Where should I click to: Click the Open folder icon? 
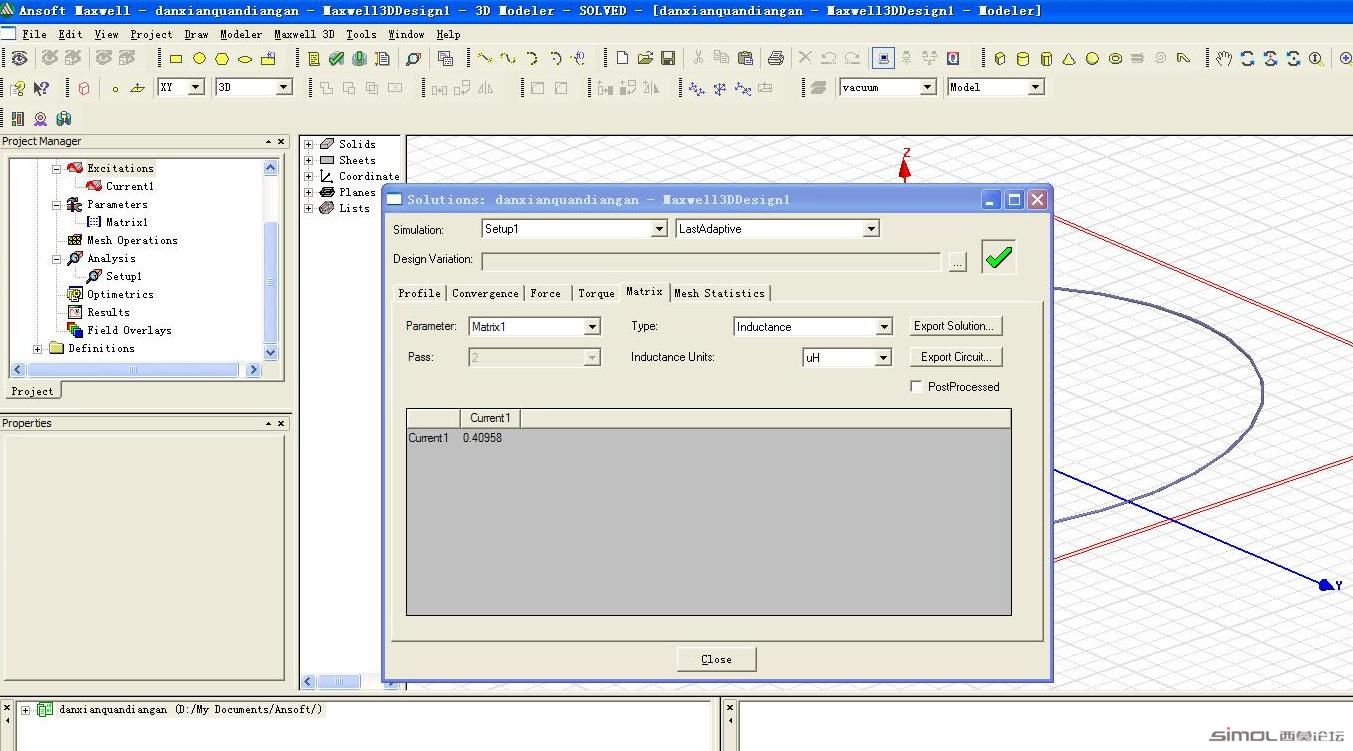click(x=645, y=59)
